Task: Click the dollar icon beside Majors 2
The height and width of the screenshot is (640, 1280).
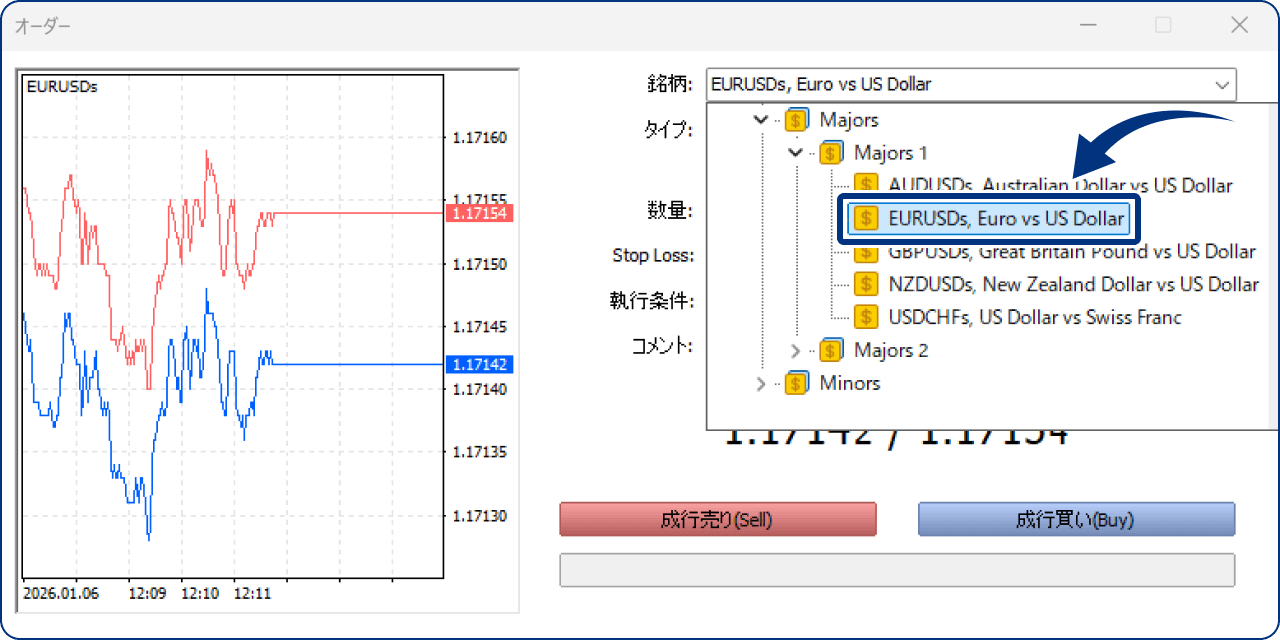Action: [831, 350]
